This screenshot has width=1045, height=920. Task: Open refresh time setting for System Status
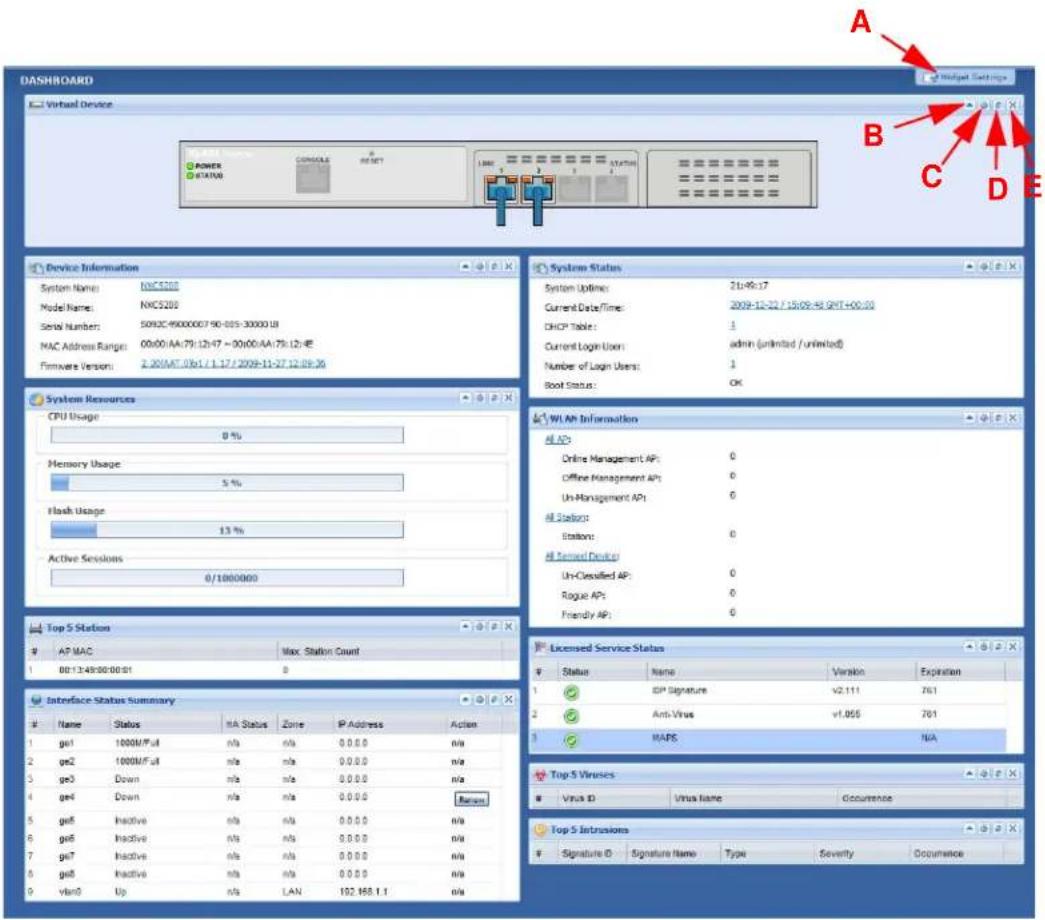(x=984, y=267)
